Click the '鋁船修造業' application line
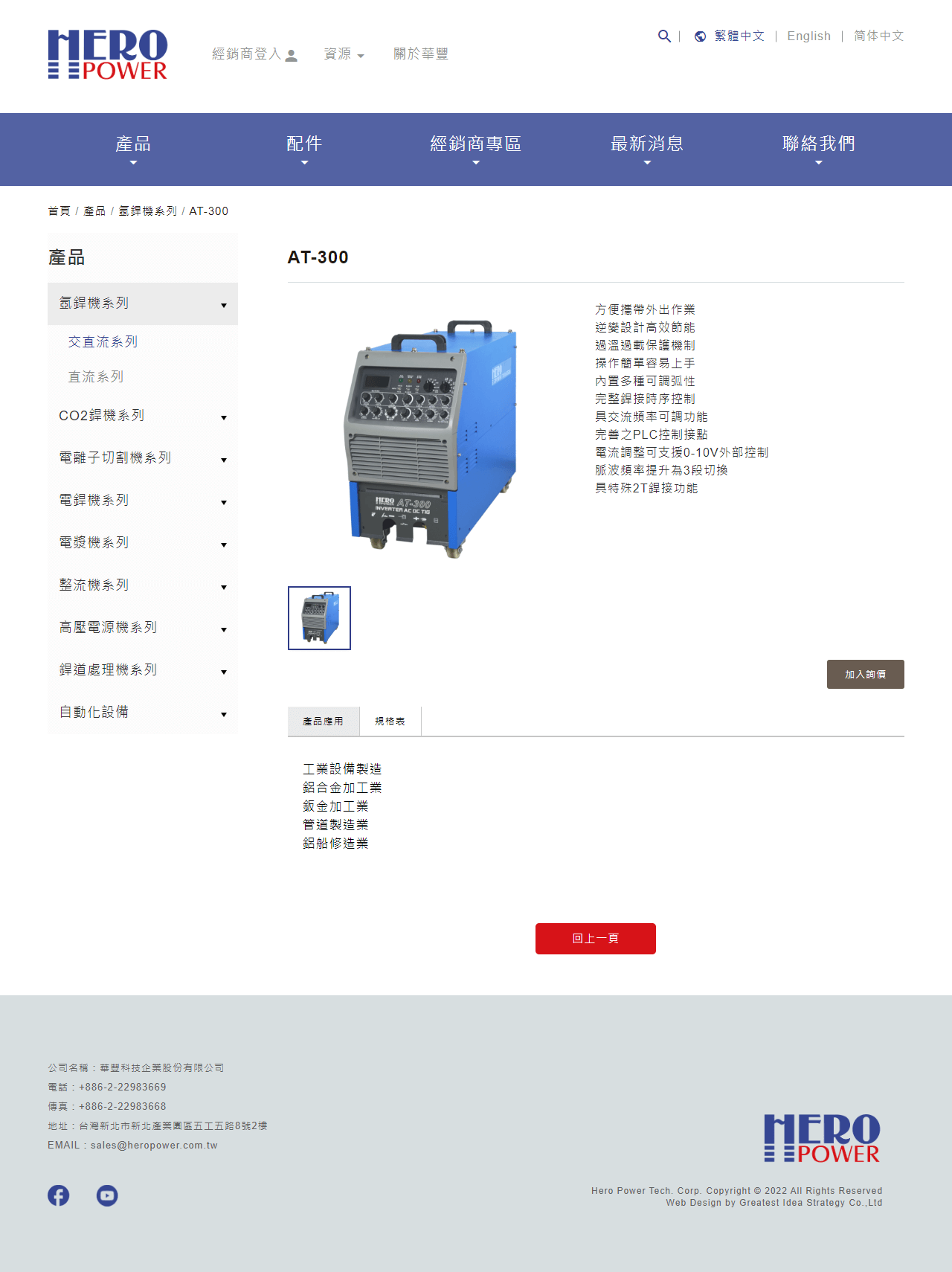The width and height of the screenshot is (952, 1272). [335, 844]
